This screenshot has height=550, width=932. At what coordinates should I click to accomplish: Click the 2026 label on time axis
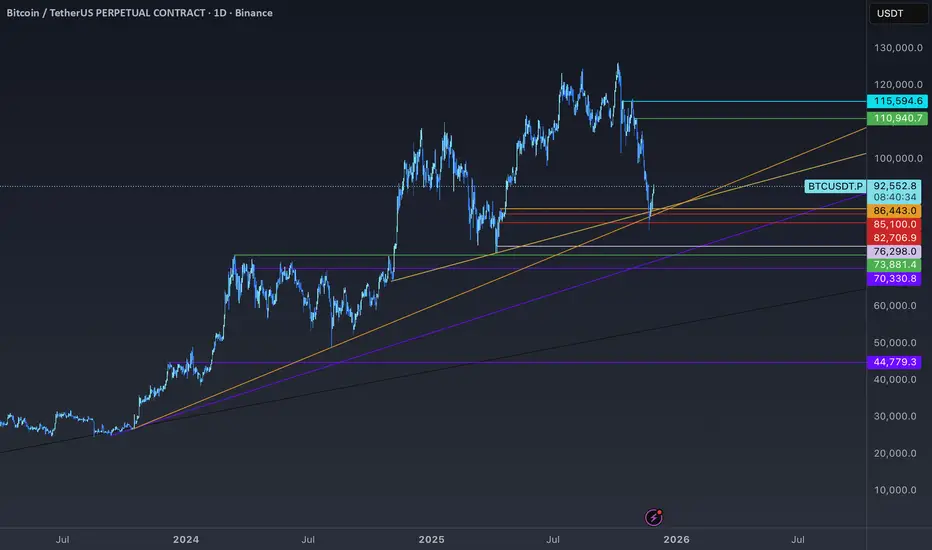676,539
